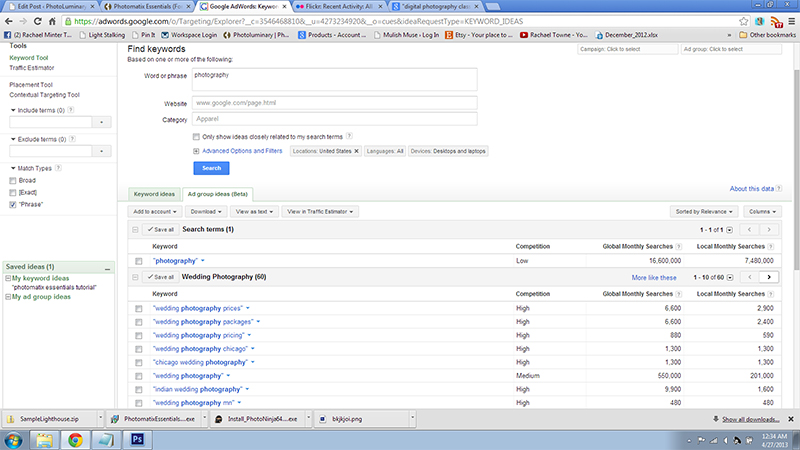Open the View as text dropdown

click(x=254, y=212)
